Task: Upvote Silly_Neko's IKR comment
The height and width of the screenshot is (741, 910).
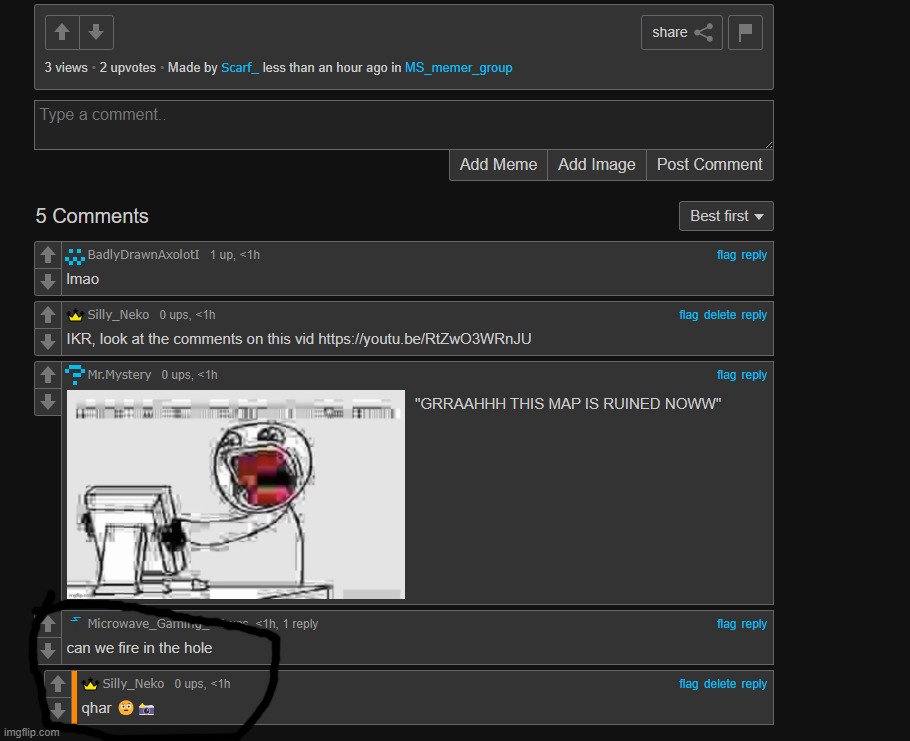Action: 48,316
